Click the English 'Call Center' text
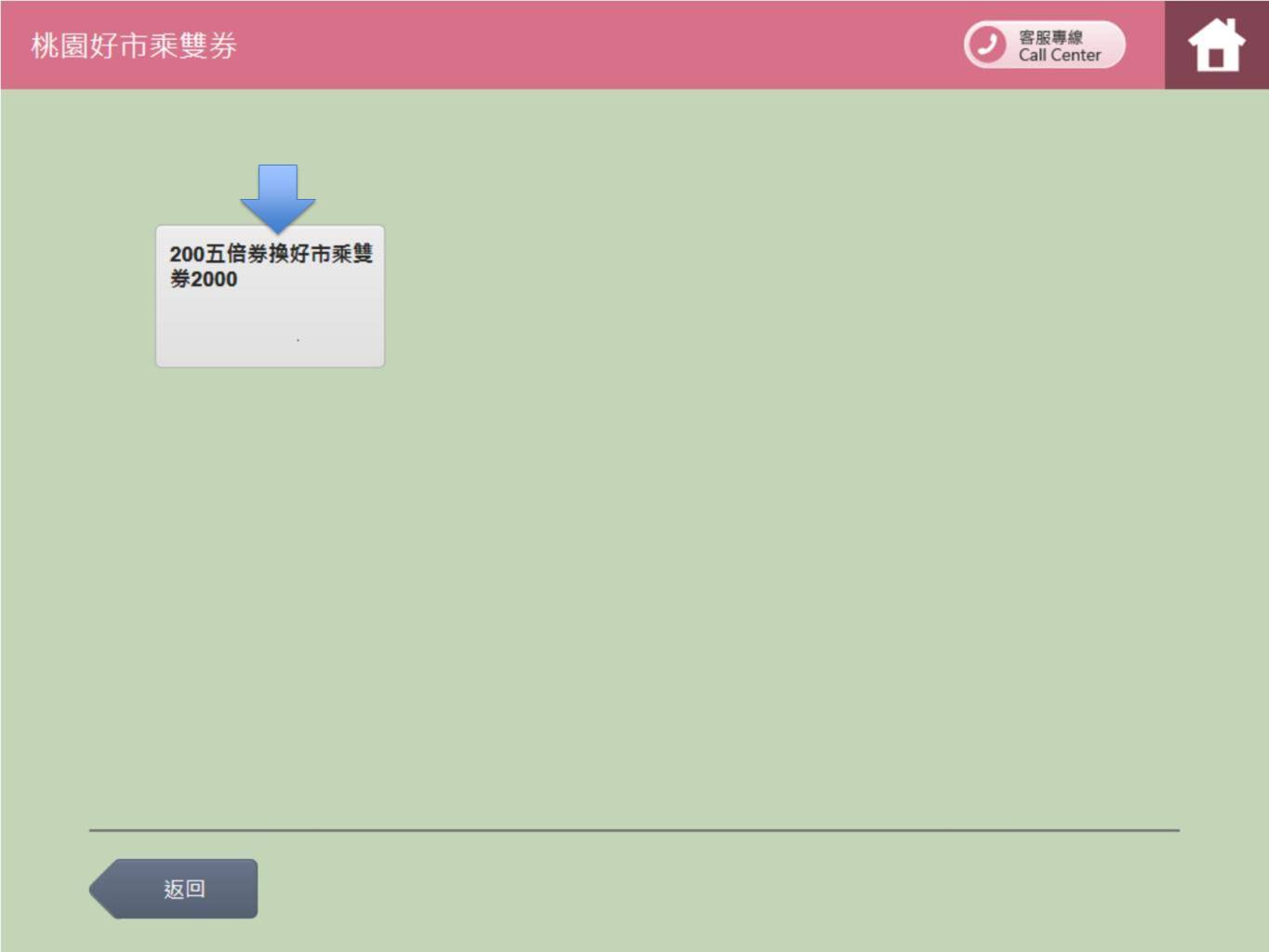 pos(1059,56)
